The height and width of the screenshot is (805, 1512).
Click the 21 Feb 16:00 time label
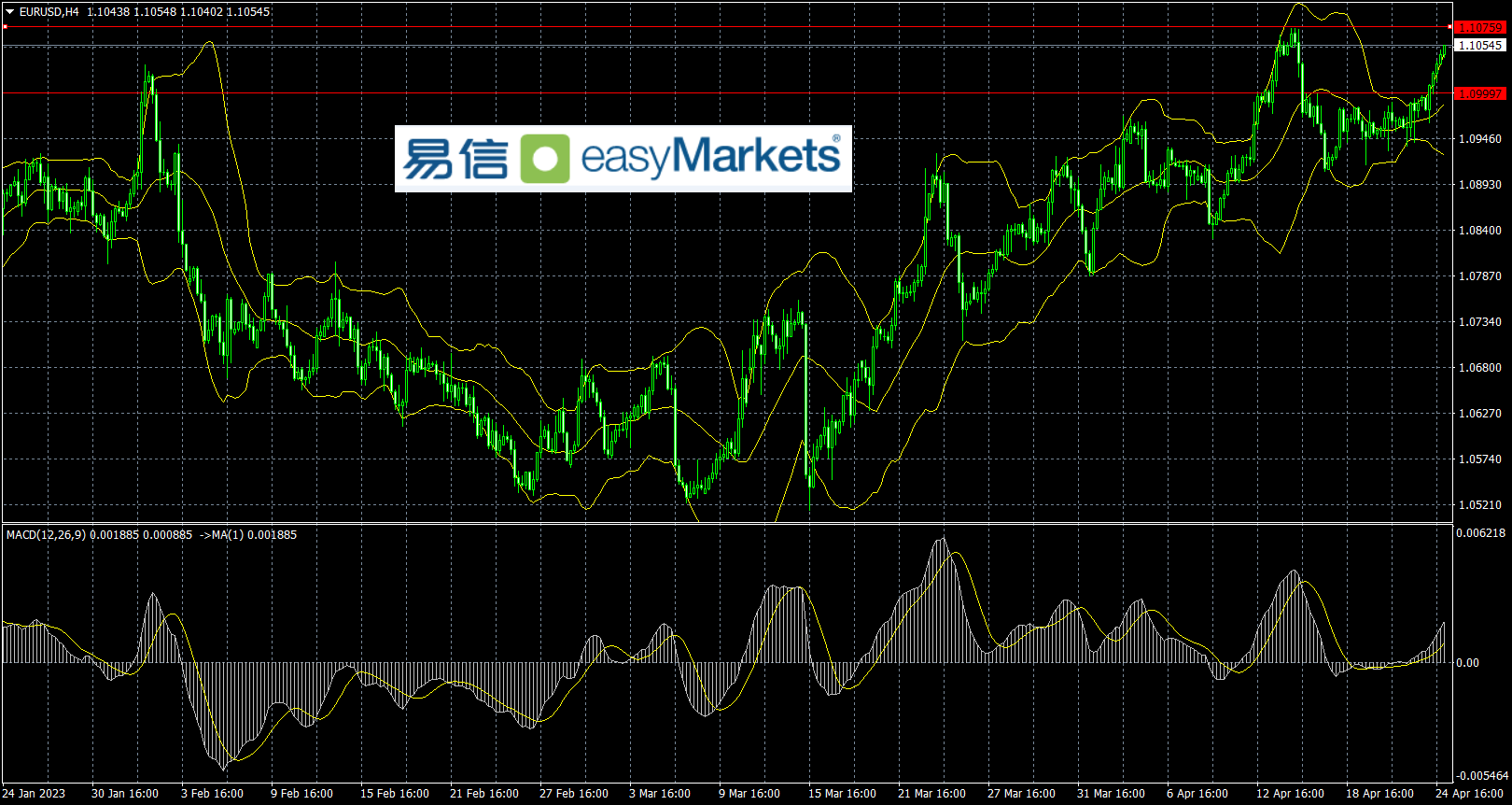tap(484, 794)
